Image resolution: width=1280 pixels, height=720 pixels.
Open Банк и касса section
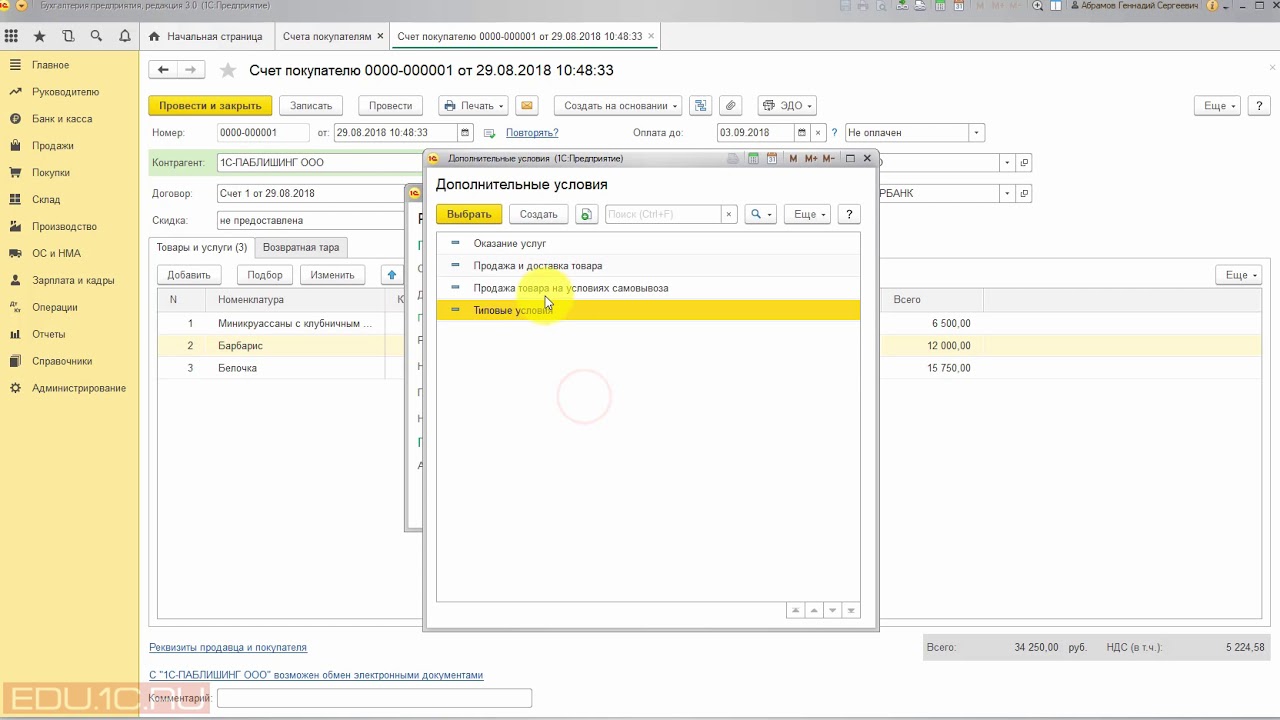coord(62,119)
